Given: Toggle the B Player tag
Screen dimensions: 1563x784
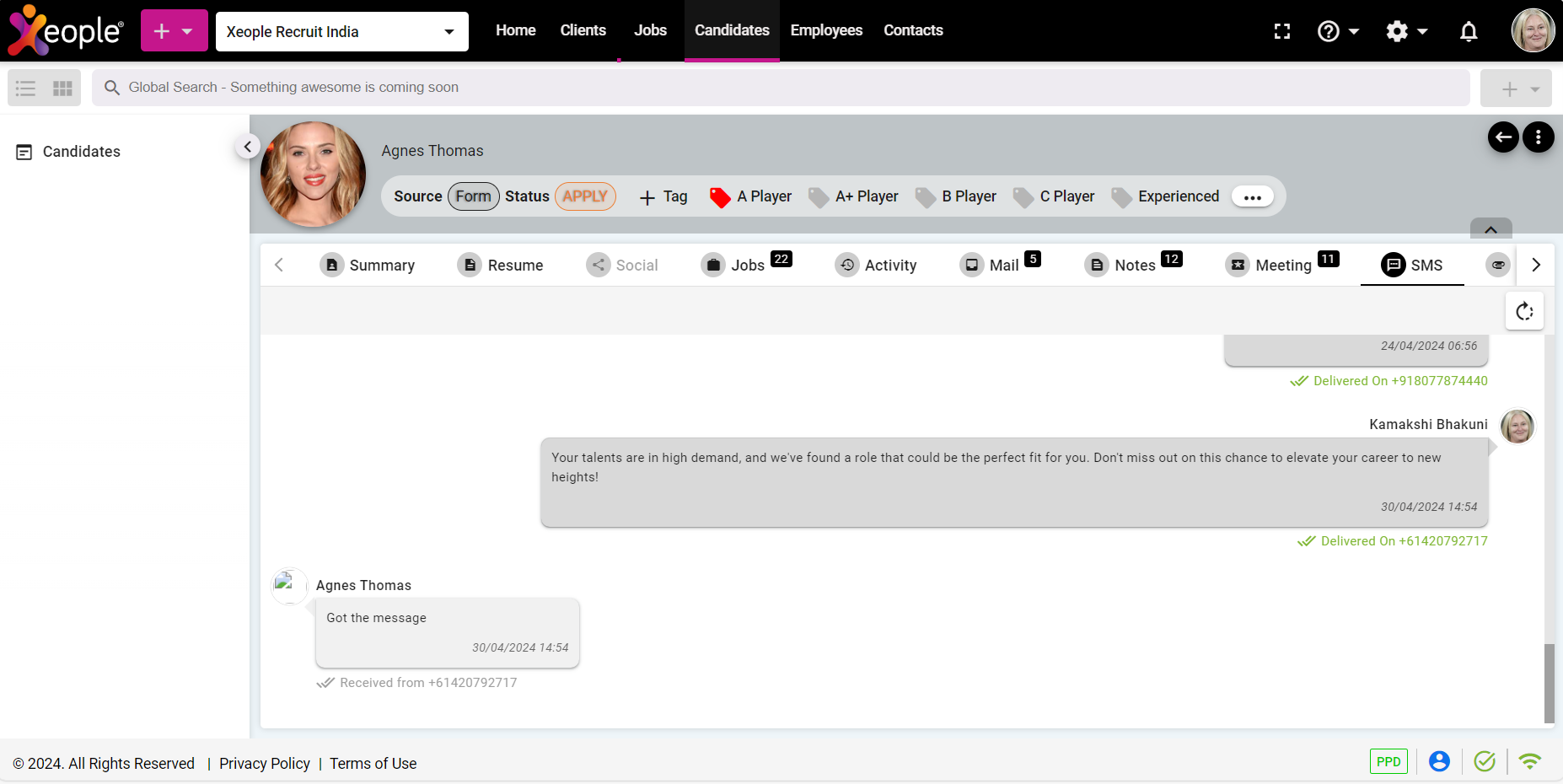Looking at the screenshot, I should pos(956,196).
